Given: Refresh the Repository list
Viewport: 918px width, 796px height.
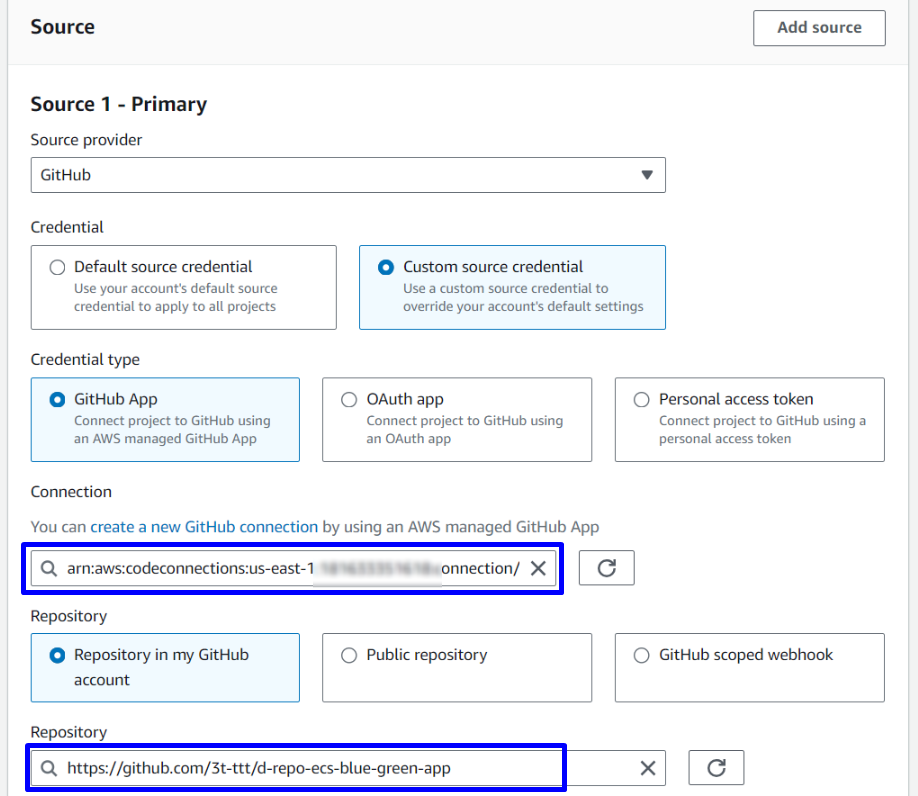Looking at the screenshot, I should coord(716,768).
